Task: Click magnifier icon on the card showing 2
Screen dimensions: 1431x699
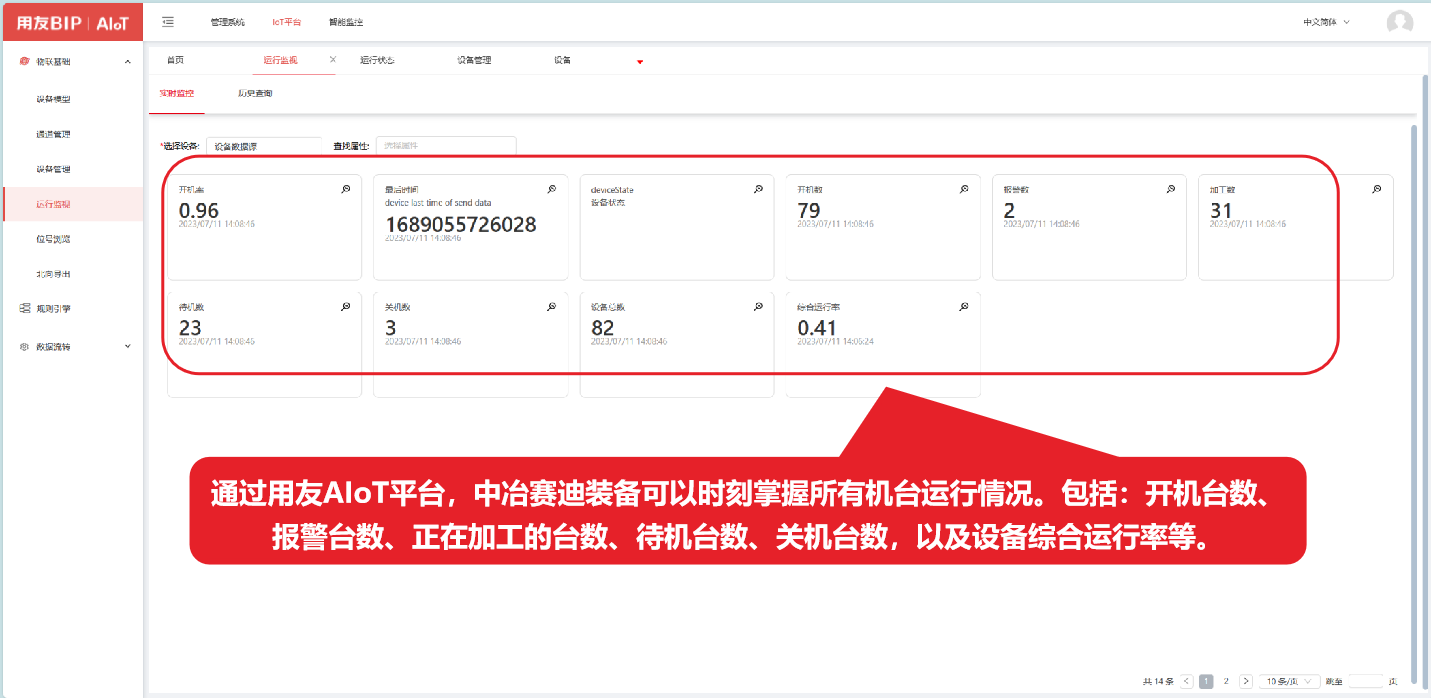Action: pyautogui.click(x=1171, y=189)
